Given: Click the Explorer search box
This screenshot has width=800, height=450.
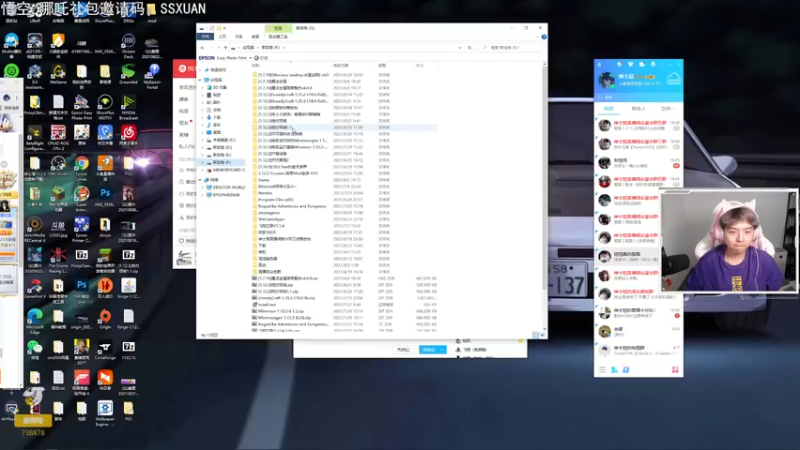Looking at the screenshot, I should [x=509, y=47].
